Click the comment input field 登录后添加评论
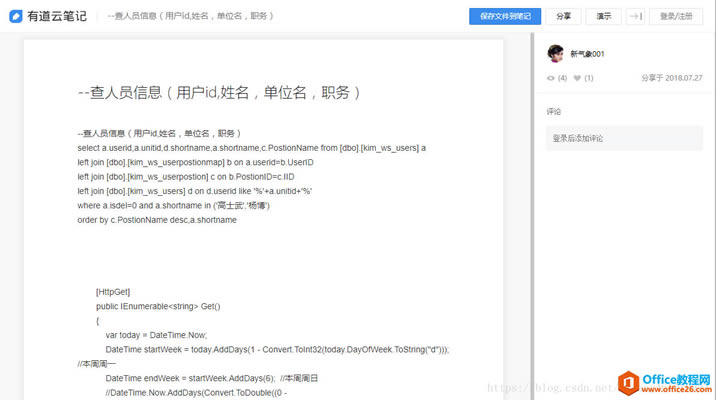716x400 pixels. point(624,138)
